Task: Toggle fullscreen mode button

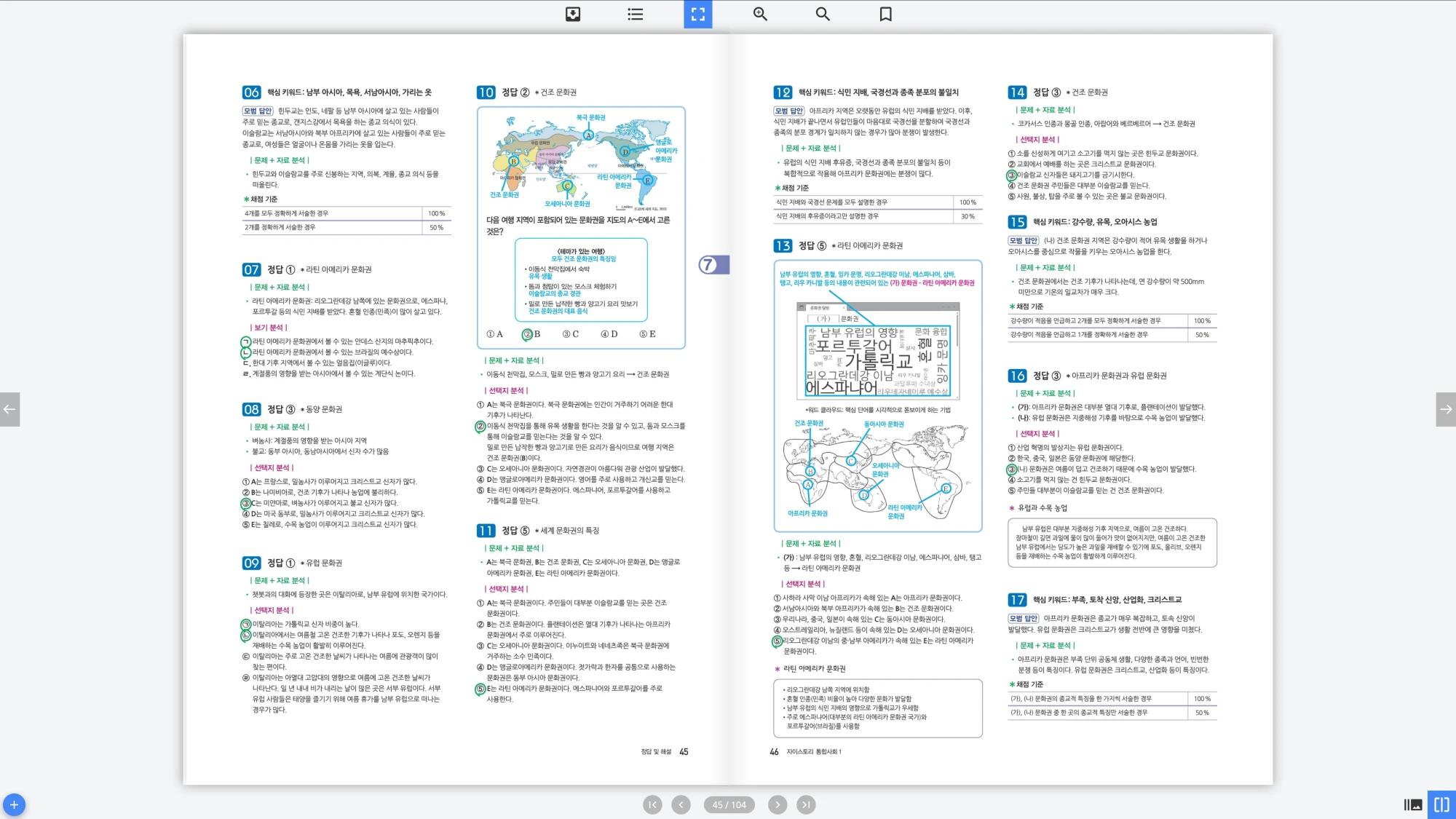Action: 697,14
